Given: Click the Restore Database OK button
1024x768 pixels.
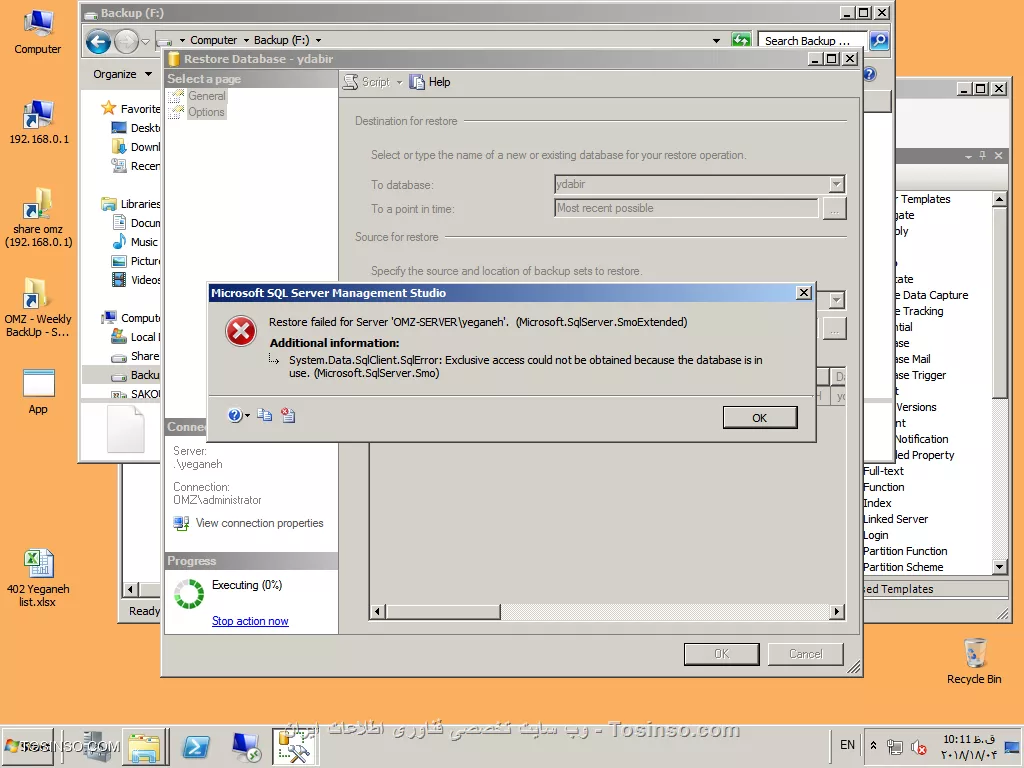Looking at the screenshot, I should [722, 654].
